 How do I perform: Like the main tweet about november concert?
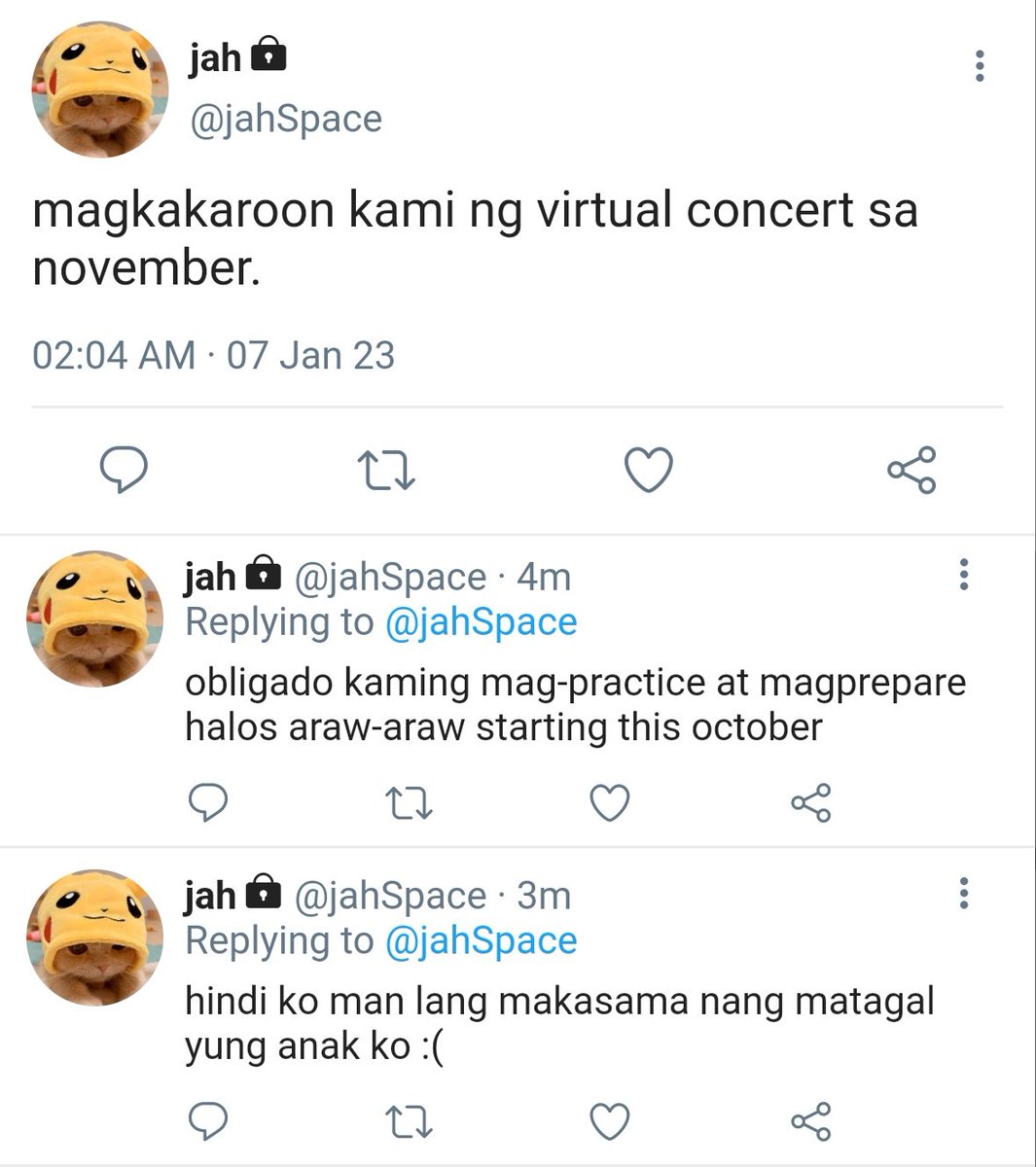(648, 472)
